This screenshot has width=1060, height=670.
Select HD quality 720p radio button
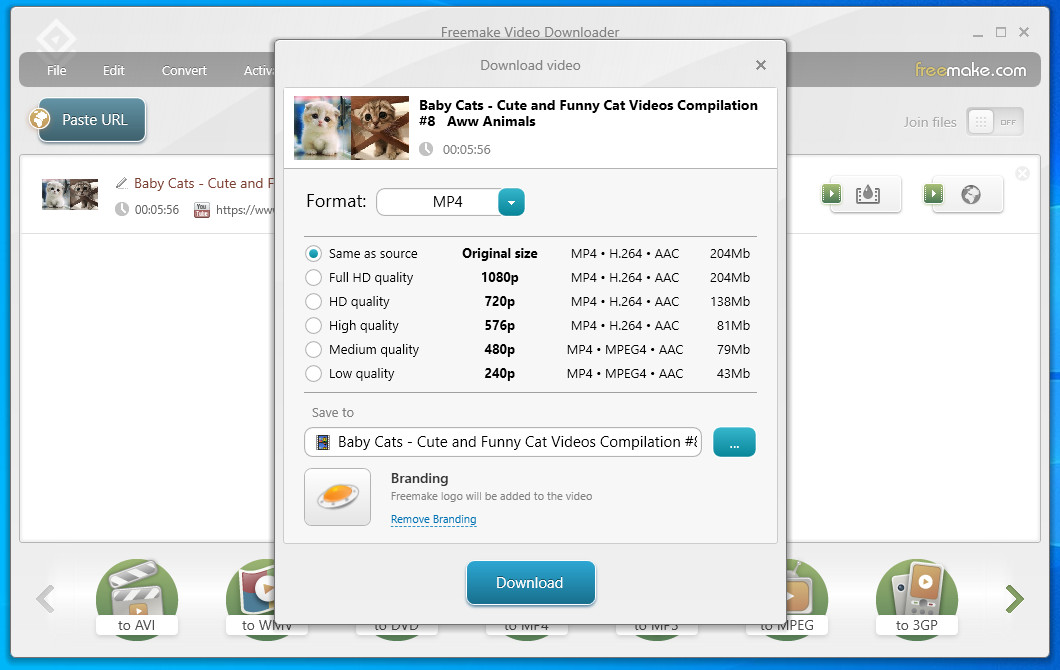click(314, 302)
